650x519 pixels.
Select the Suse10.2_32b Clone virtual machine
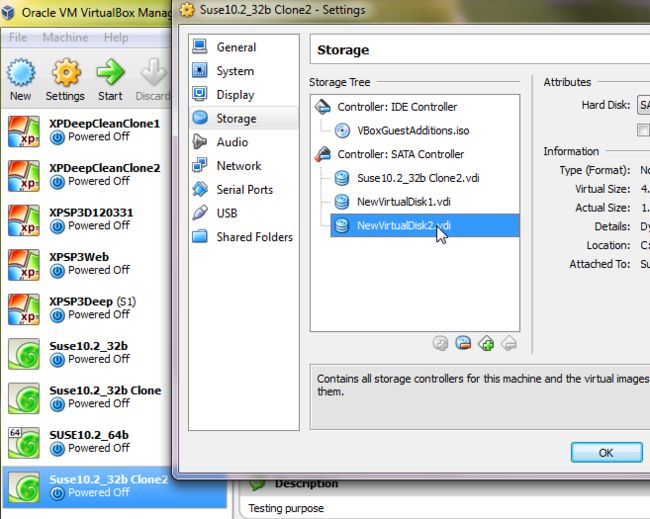[x=87, y=398]
